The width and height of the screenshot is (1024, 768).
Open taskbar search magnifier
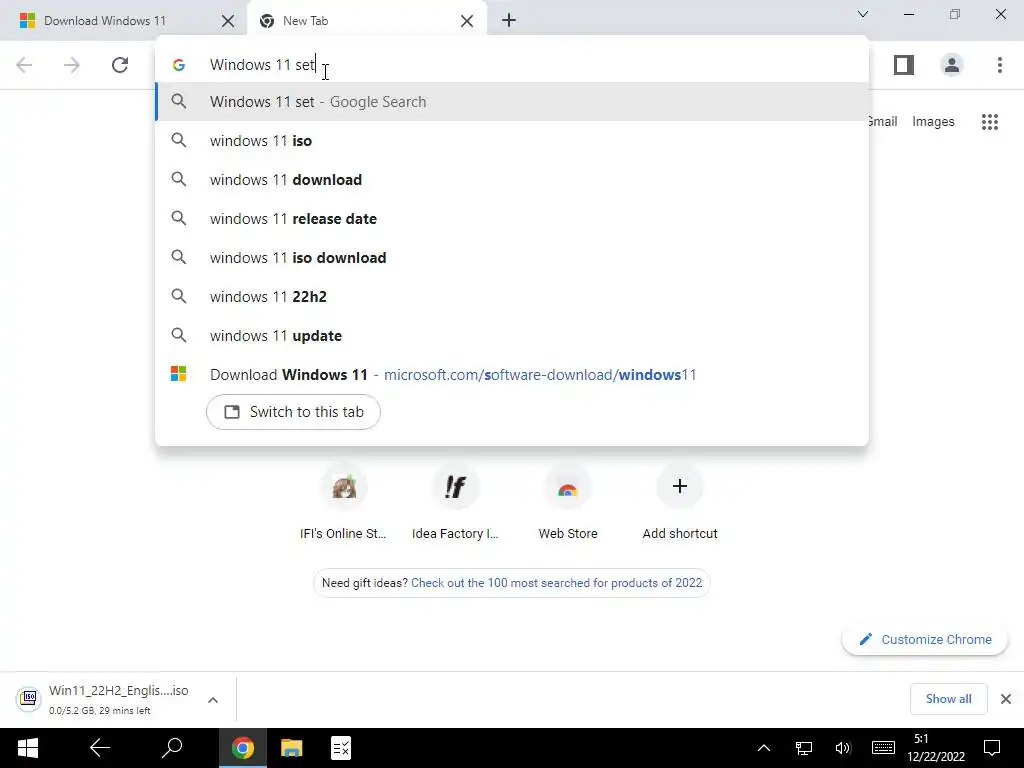coord(172,748)
